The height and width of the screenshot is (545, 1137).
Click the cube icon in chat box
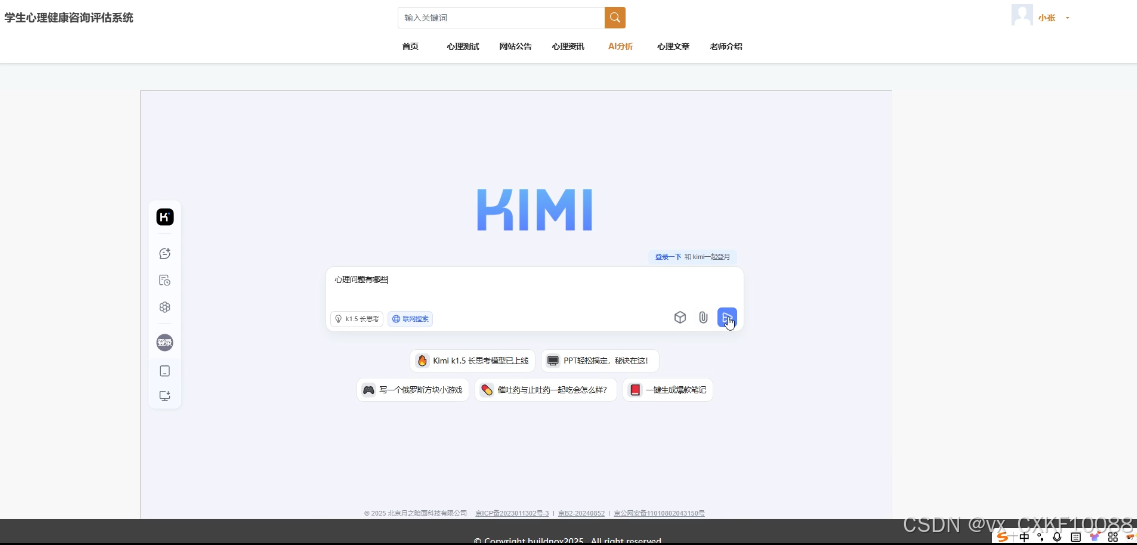(680, 317)
